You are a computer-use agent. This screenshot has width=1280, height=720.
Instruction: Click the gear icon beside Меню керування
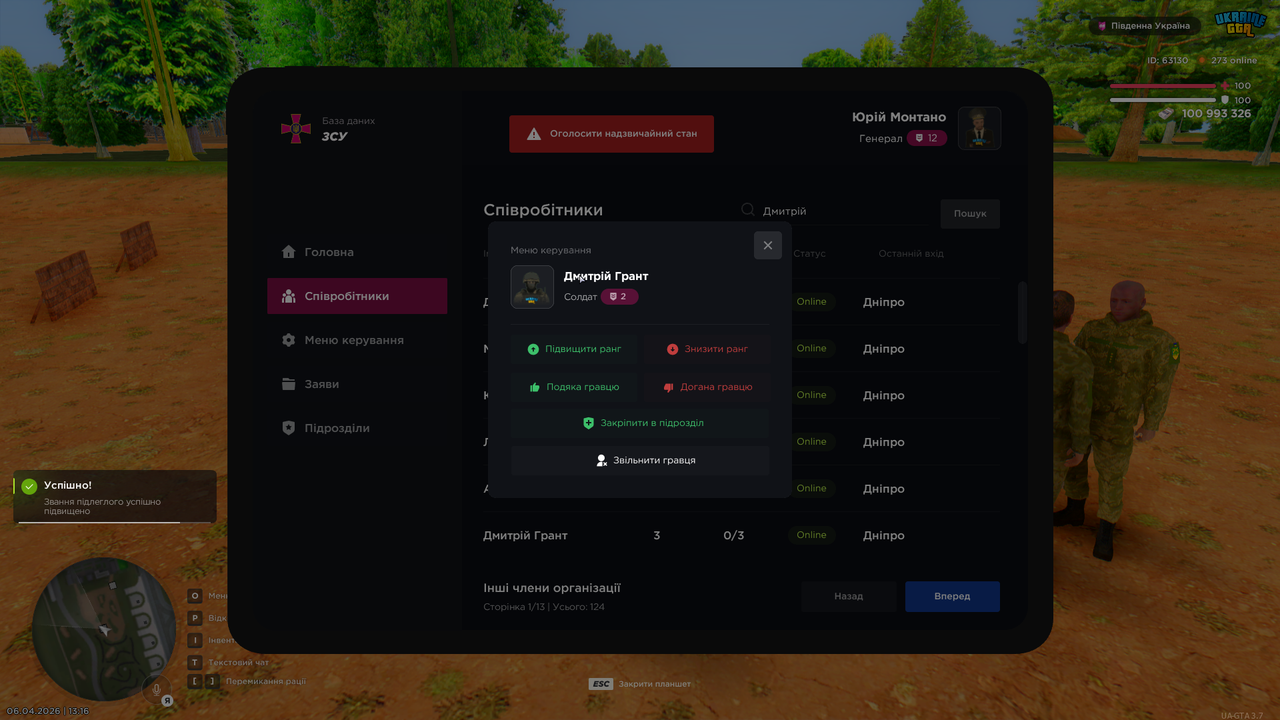point(289,340)
